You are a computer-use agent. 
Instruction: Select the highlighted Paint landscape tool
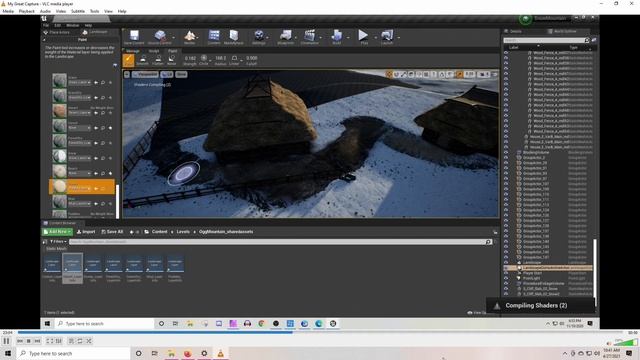pos(129,60)
